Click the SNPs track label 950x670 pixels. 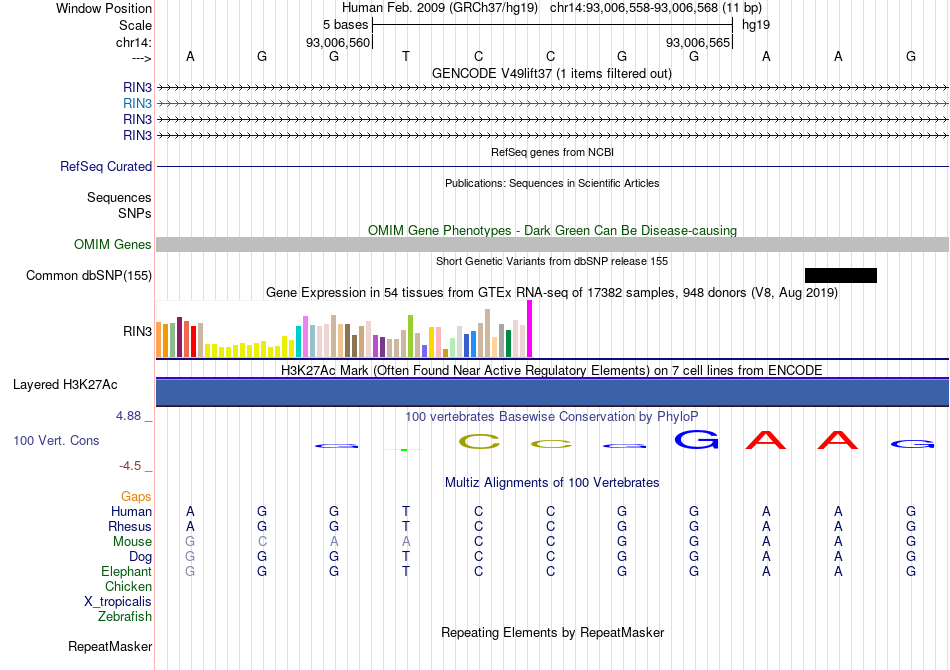(x=135, y=213)
